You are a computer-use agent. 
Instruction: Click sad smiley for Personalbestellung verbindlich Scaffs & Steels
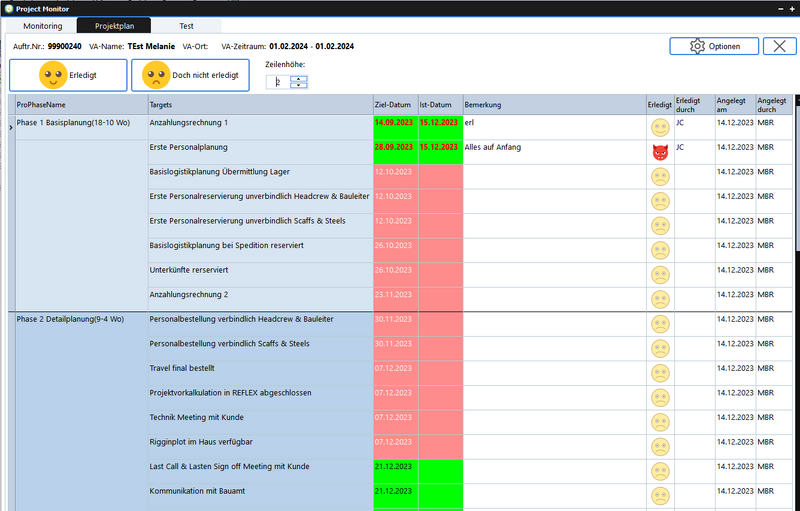tap(660, 348)
